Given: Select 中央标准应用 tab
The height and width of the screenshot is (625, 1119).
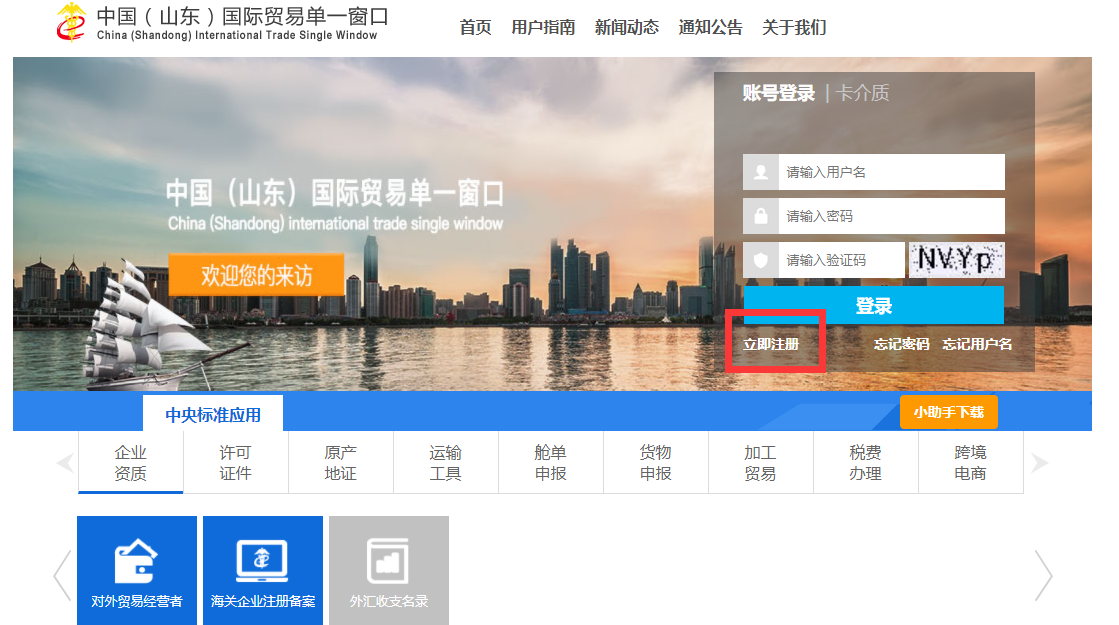Looking at the screenshot, I should click(213, 414).
